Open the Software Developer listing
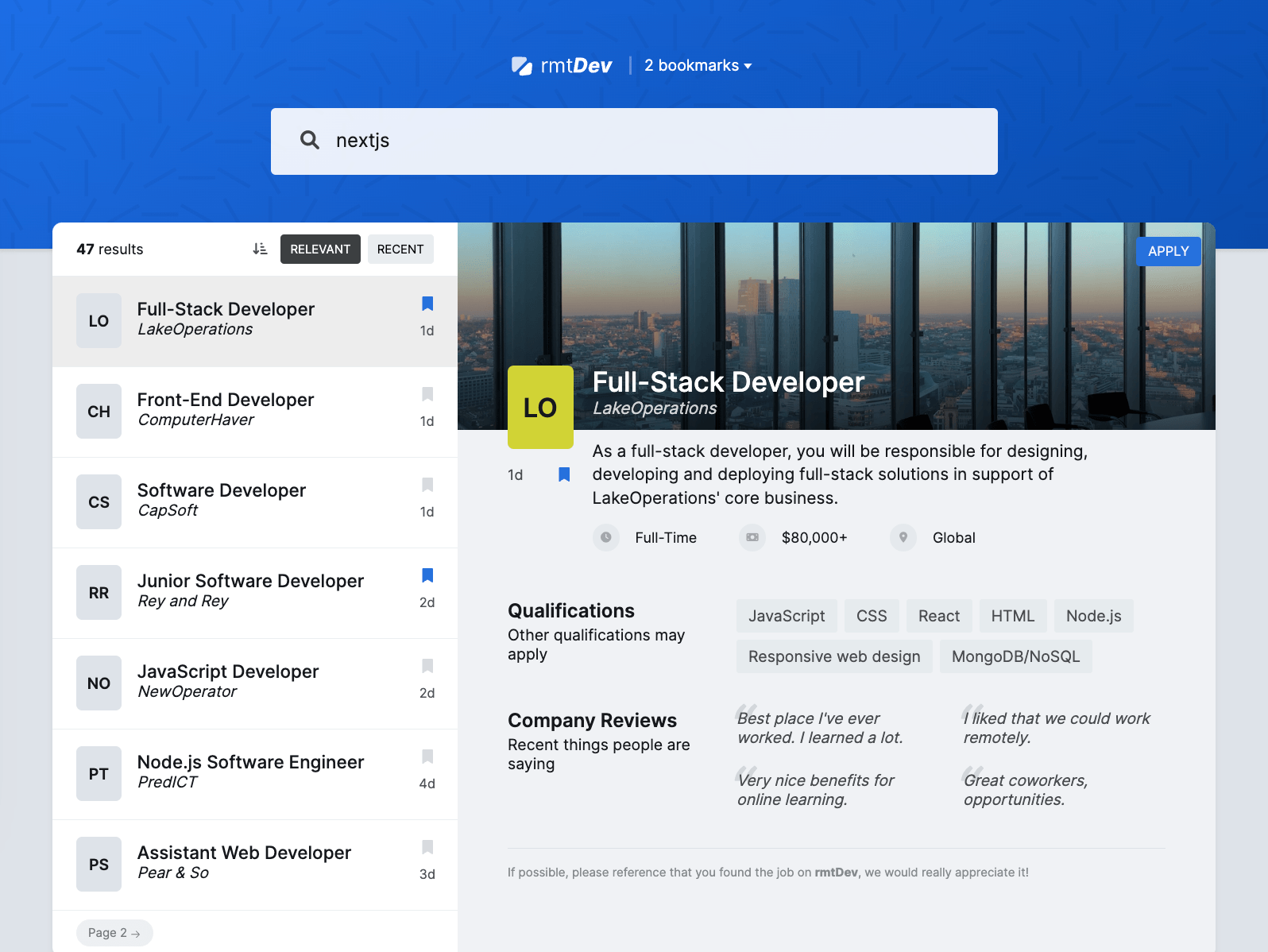1268x952 pixels. click(x=255, y=502)
